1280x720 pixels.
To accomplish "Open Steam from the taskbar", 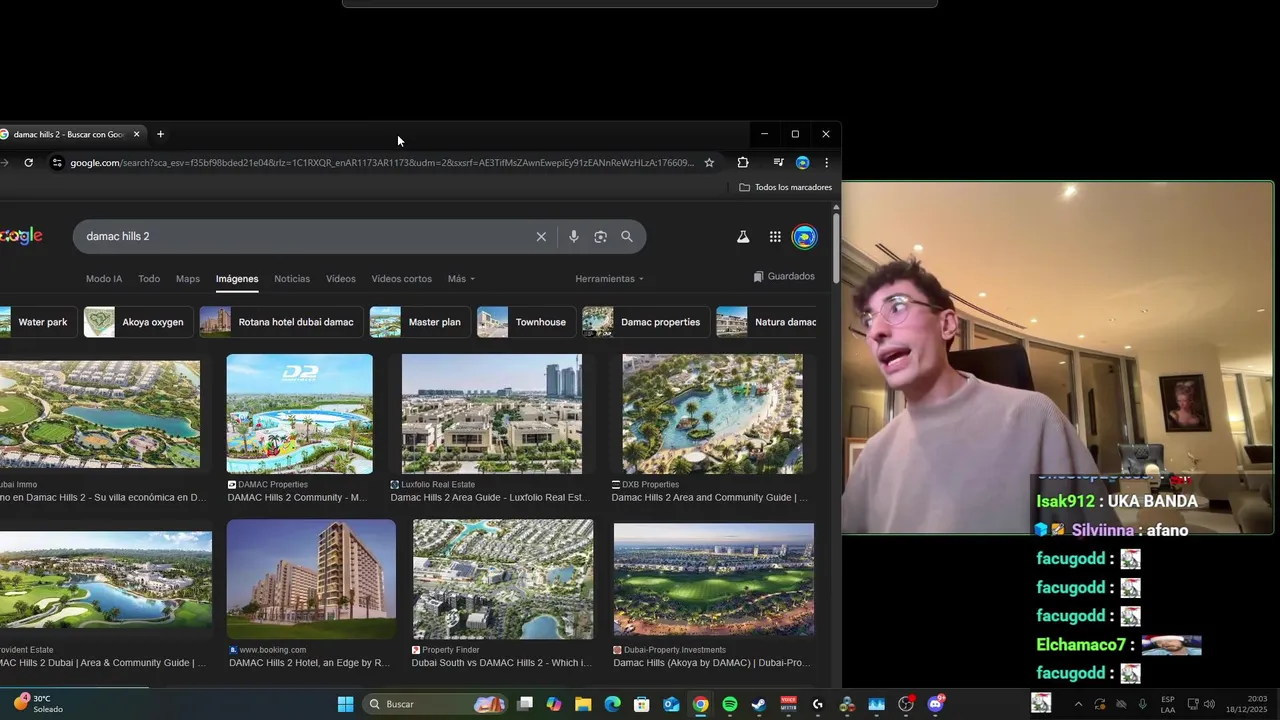I will point(759,704).
